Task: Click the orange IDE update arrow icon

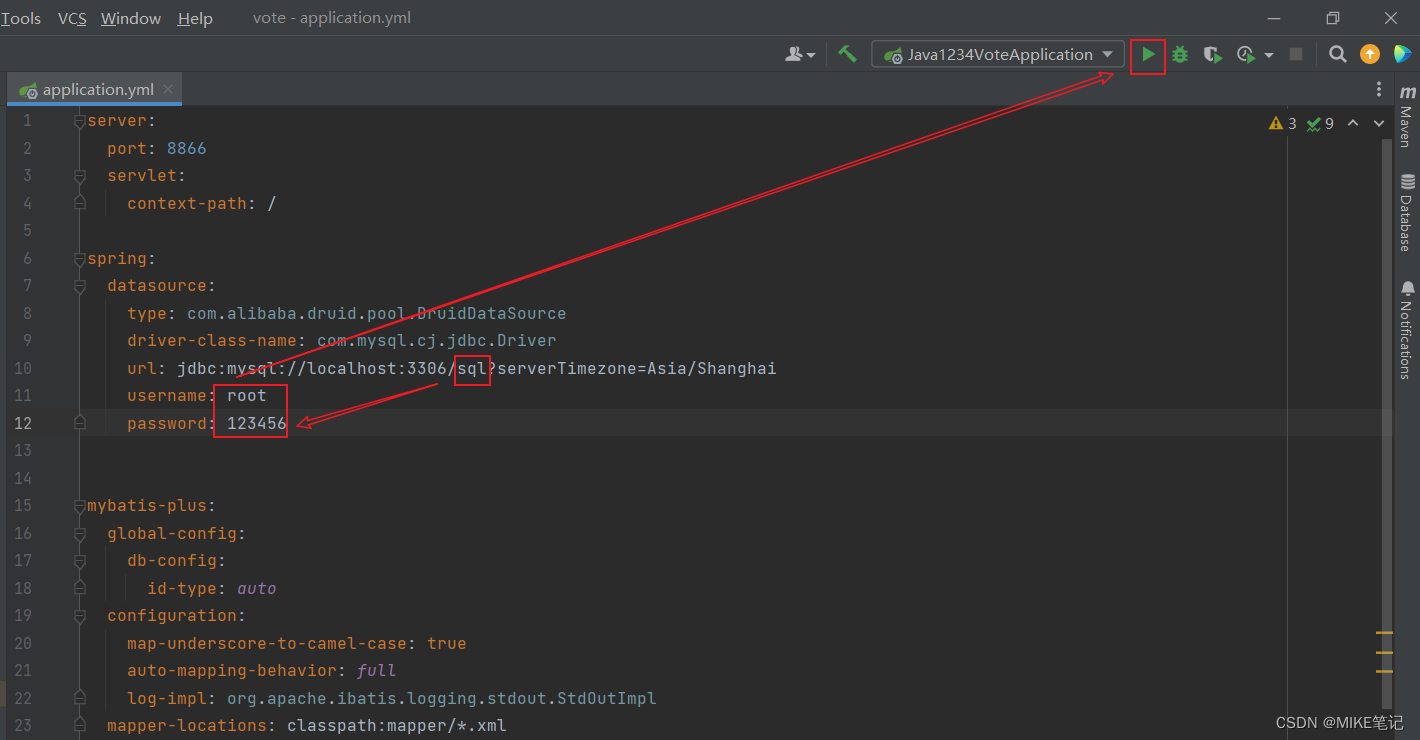Action: [x=1370, y=54]
